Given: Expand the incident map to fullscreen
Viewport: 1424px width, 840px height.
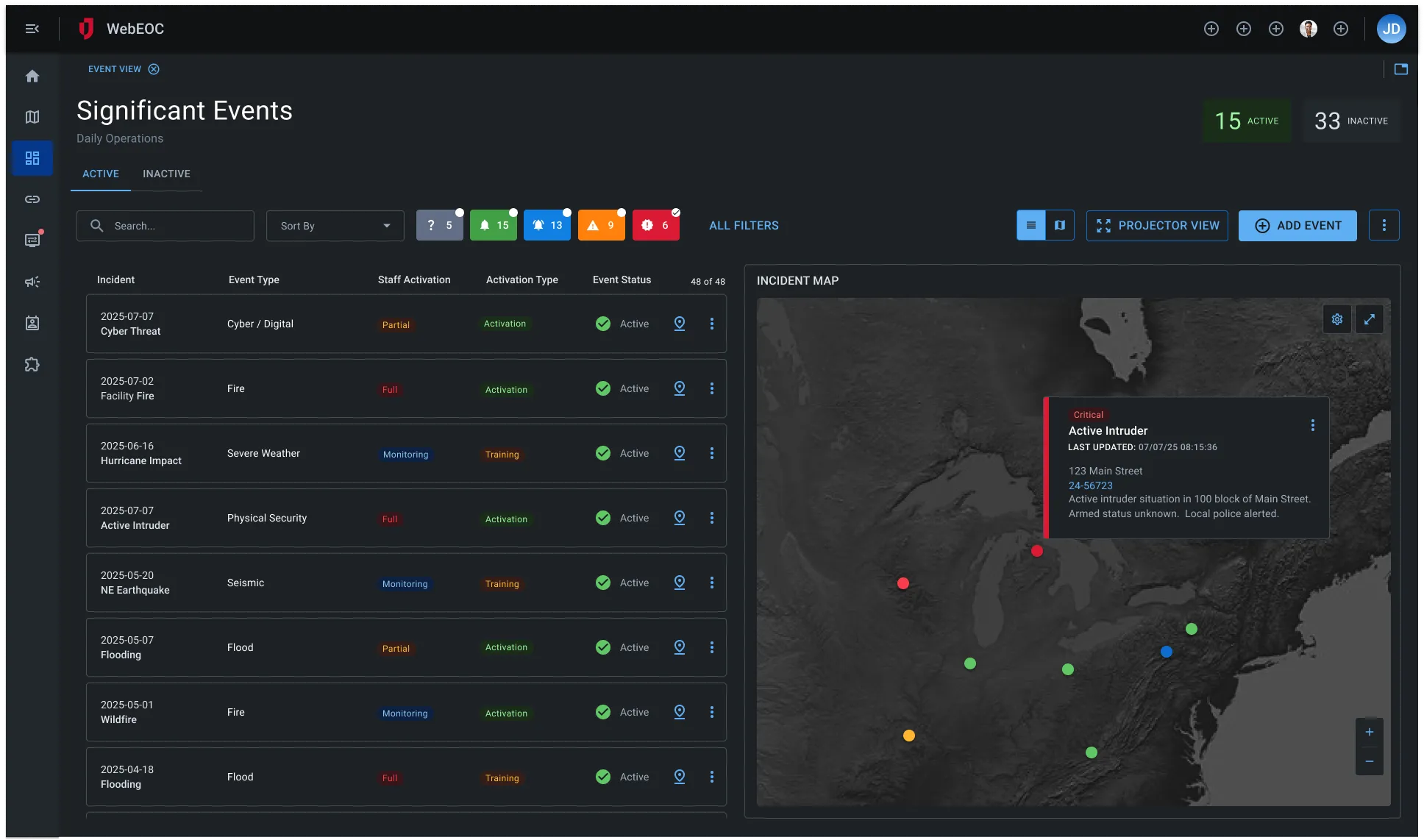Looking at the screenshot, I should click(x=1370, y=319).
